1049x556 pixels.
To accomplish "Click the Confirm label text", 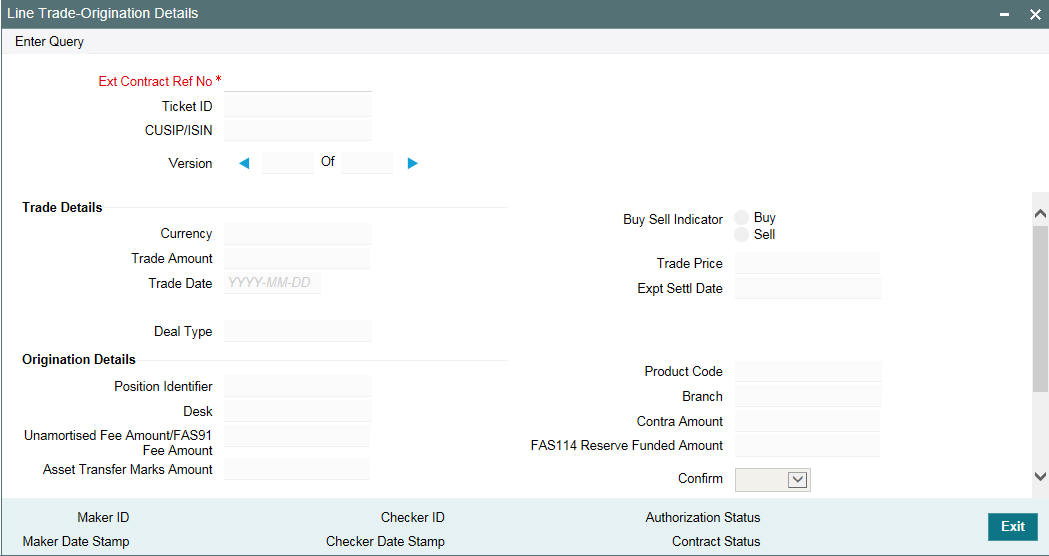I will coord(700,478).
